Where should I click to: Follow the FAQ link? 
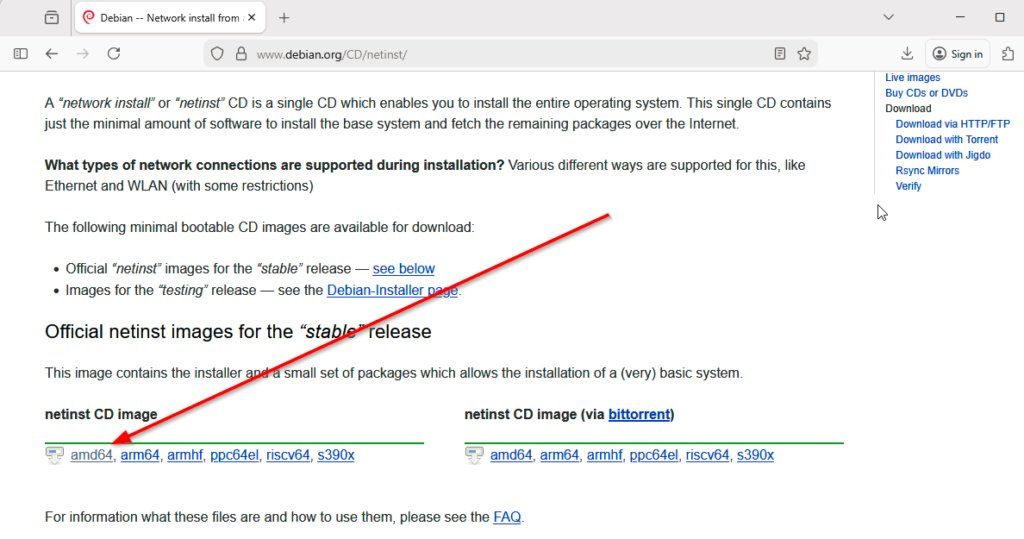pos(506,517)
